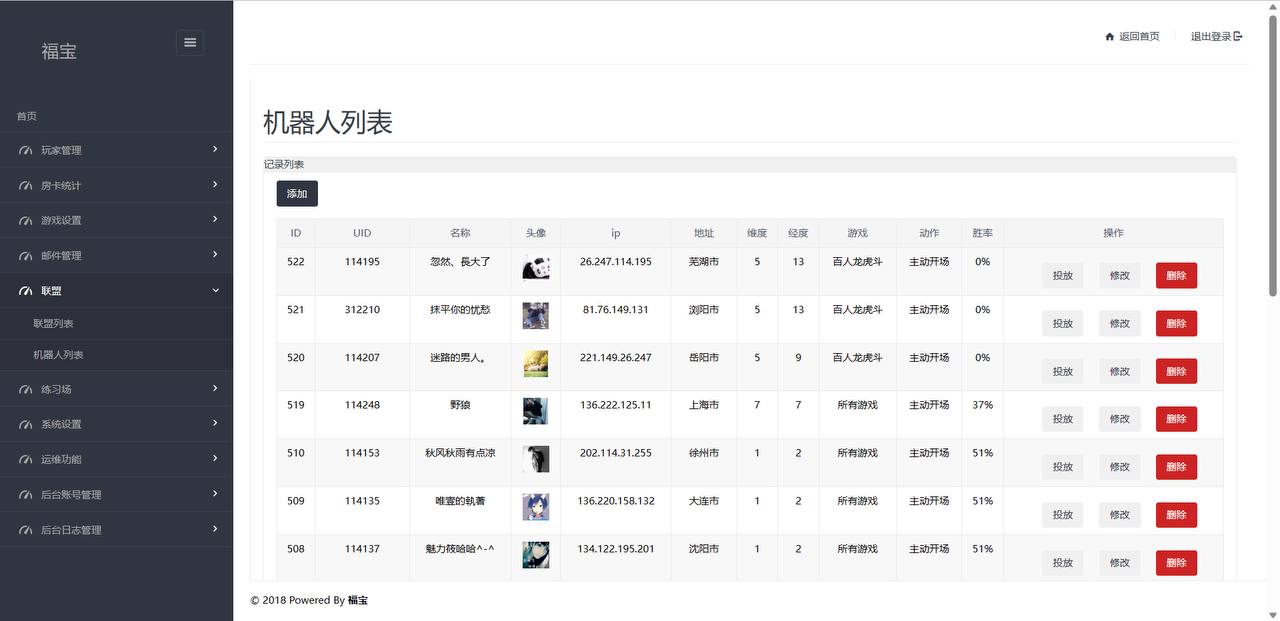Collapse the 联盟 menu chevron
Image resolution: width=1280 pixels, height=621 pixels.
(215, 290)
